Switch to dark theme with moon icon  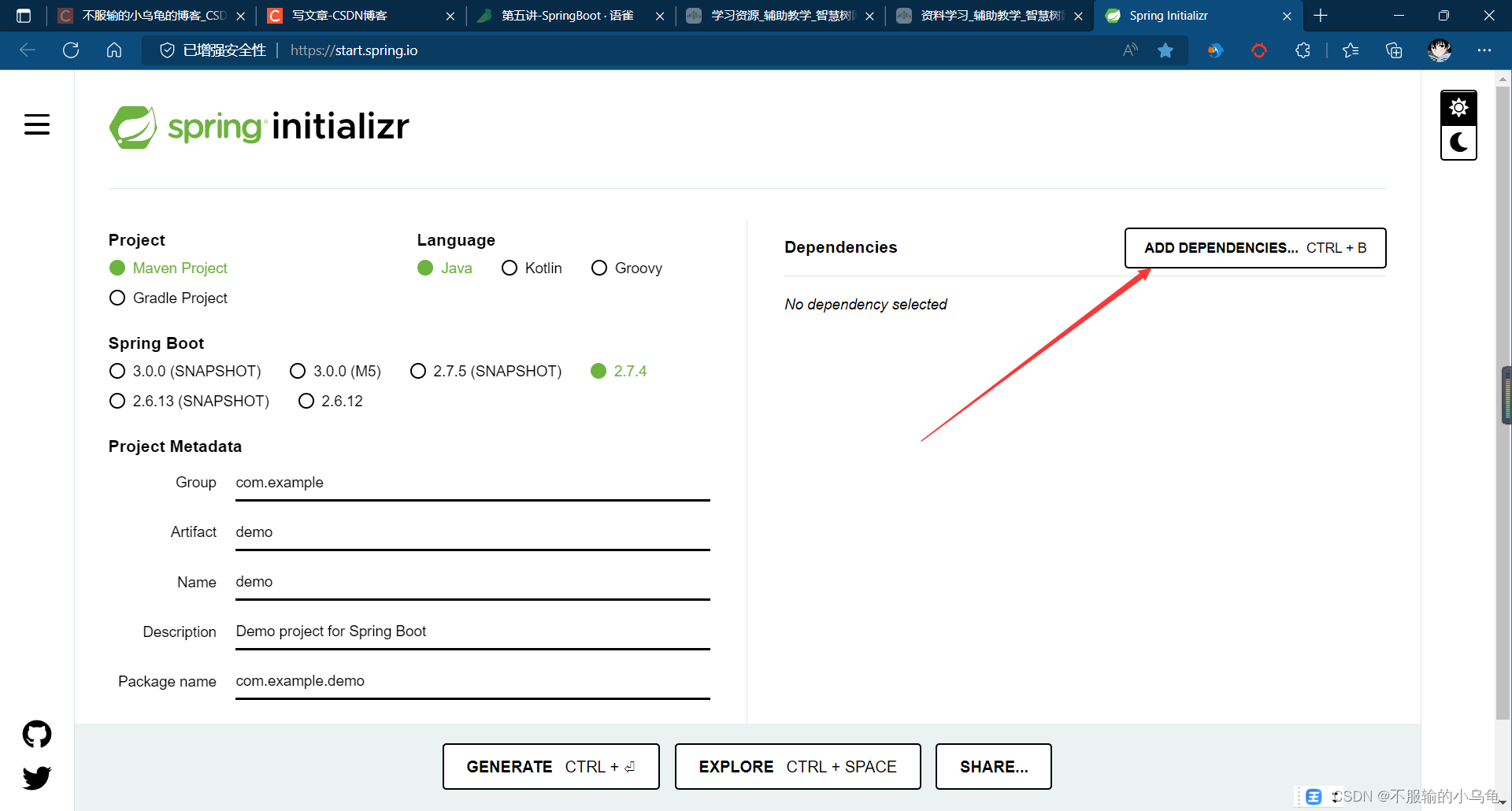1458,143
